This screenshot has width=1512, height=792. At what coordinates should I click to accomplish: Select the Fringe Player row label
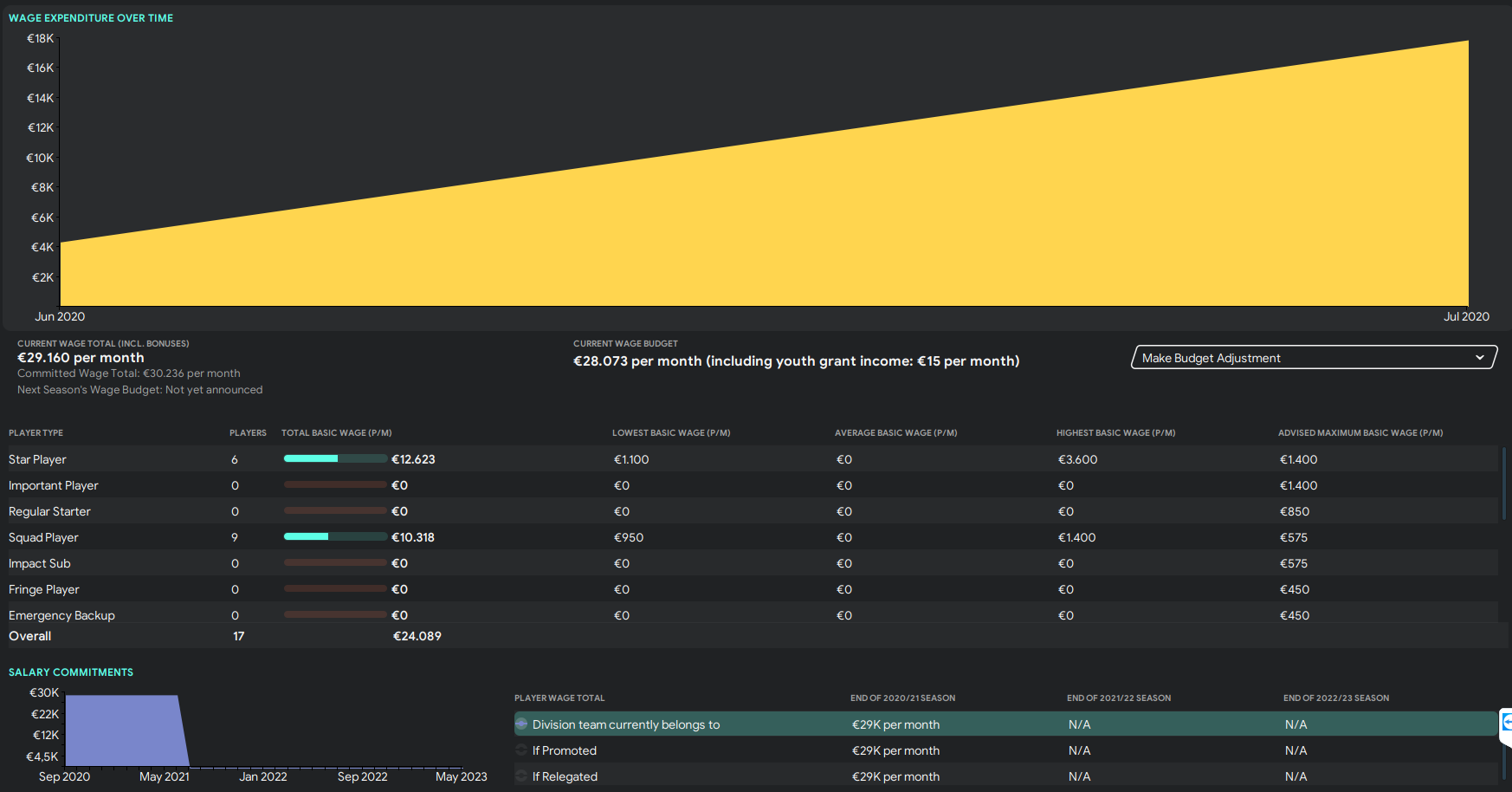point(44,589)
